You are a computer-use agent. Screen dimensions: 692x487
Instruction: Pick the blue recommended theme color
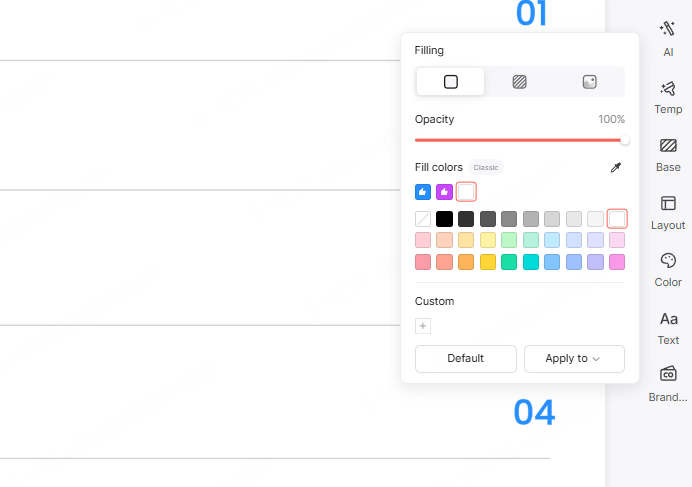click(423, 192)
